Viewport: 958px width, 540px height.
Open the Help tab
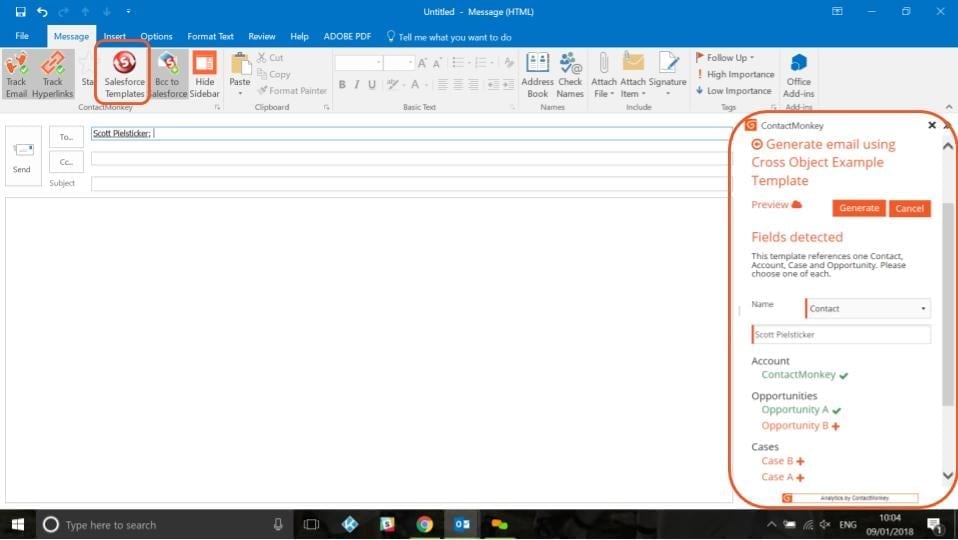coord(299,37)
